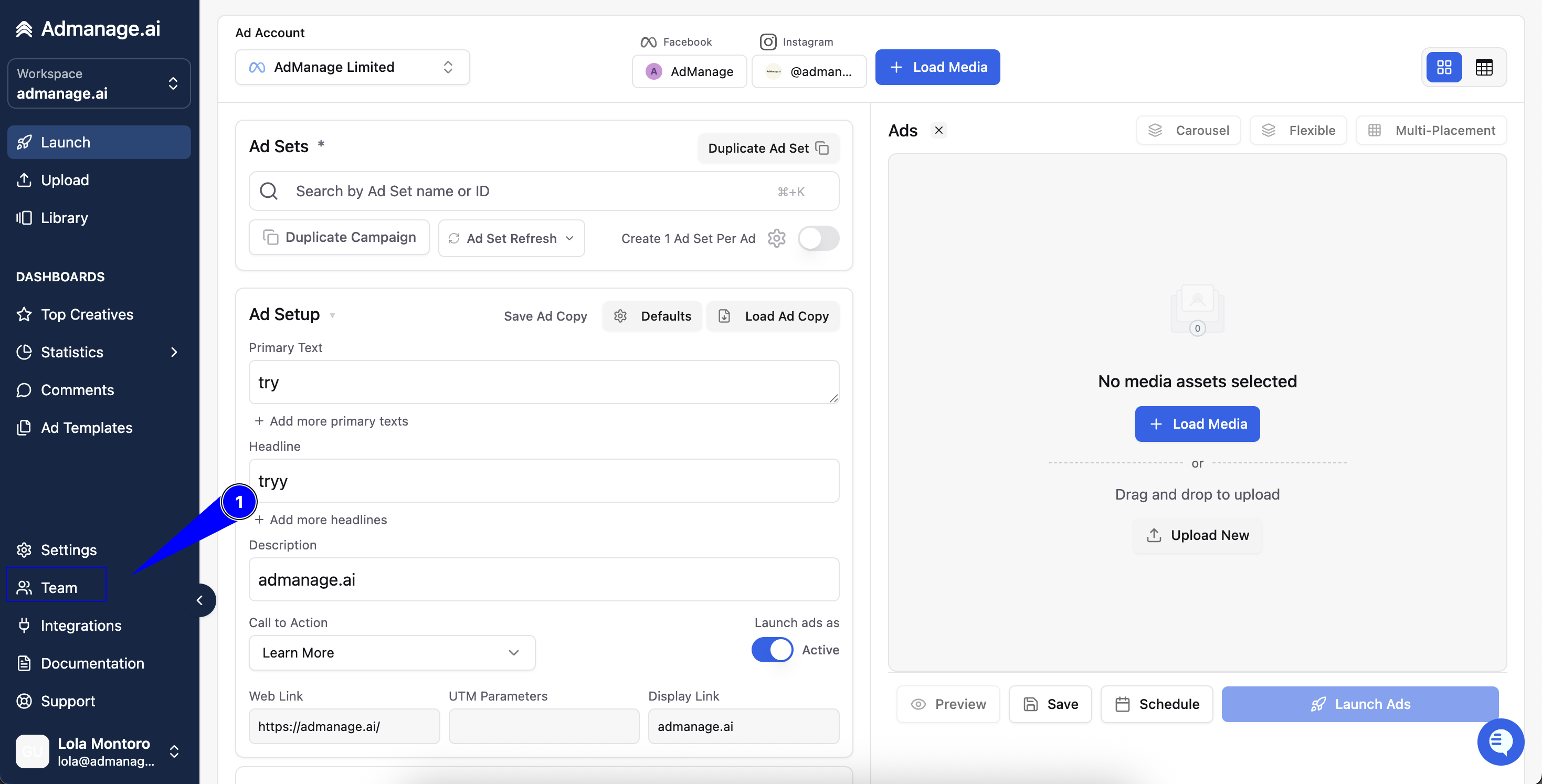Open the Workspace switcher dropdown

(99, 83)
